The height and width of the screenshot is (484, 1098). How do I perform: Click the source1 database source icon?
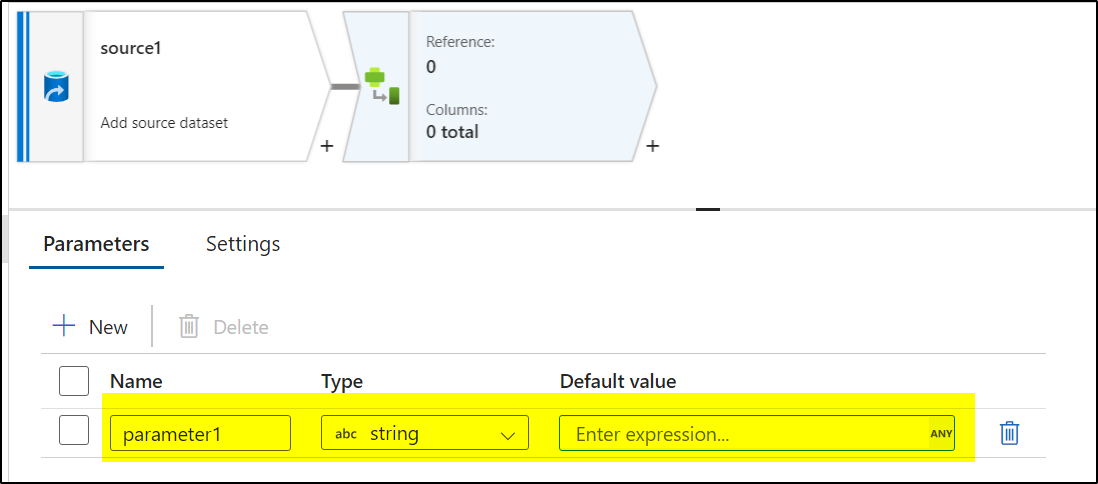[x=55, y=88]
